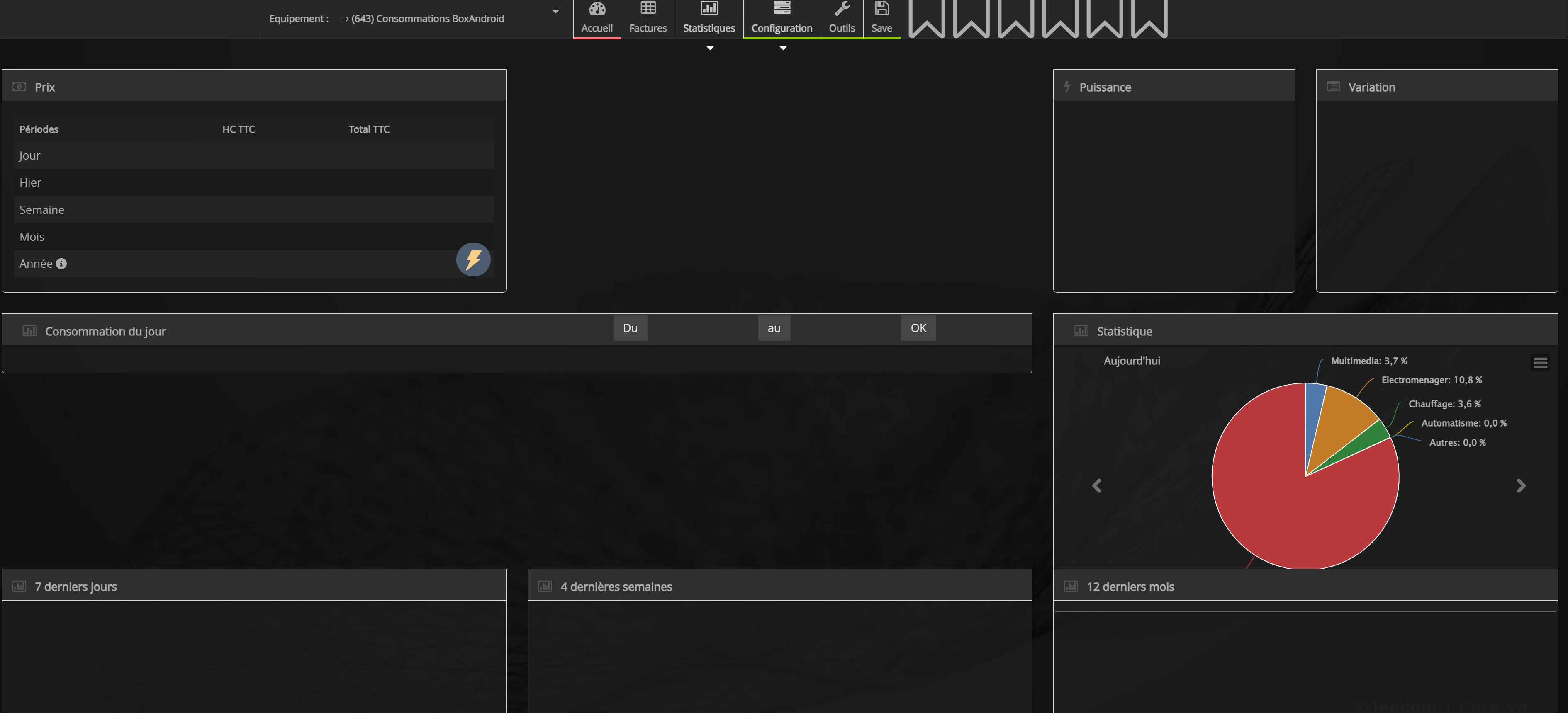Select the Jour row in Prix table
This screenshot has width=1568, height=713.
[x=254, y=156]
